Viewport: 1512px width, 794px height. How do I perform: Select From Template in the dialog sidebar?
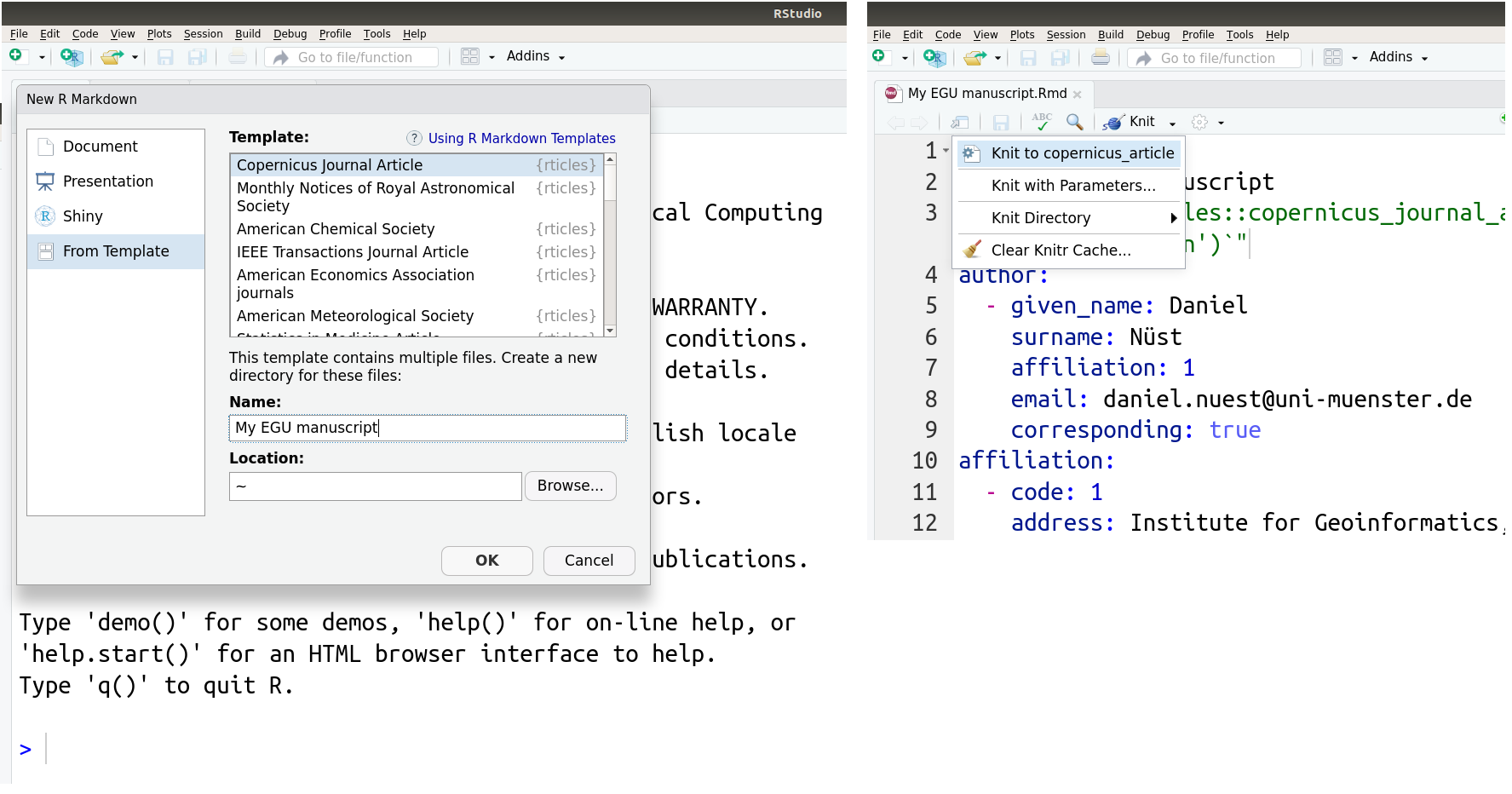click(116, 251)
